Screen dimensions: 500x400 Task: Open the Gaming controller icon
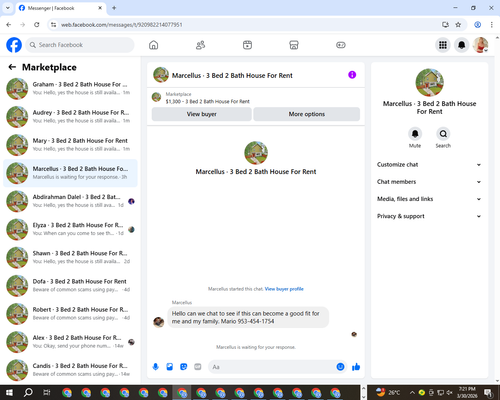click(341, 45)
